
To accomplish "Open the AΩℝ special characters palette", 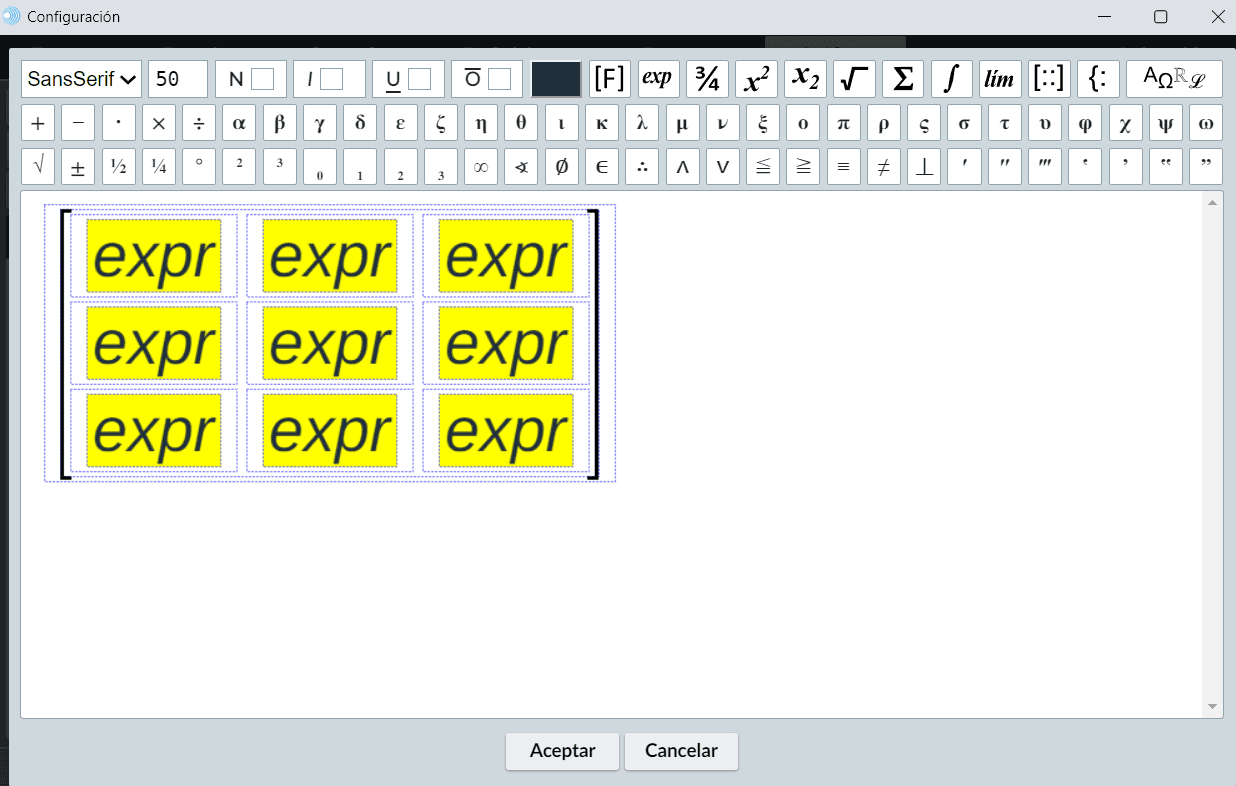I will [1174, 79].
